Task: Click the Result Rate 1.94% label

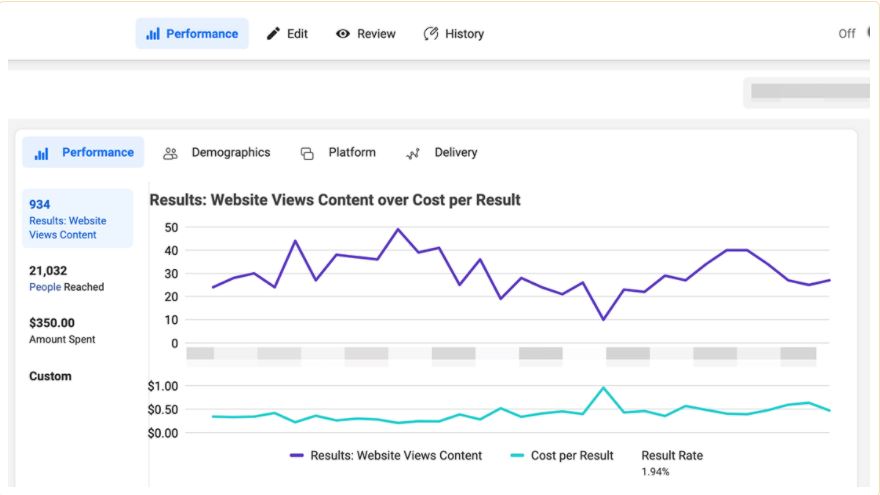Action: point(671,461)
